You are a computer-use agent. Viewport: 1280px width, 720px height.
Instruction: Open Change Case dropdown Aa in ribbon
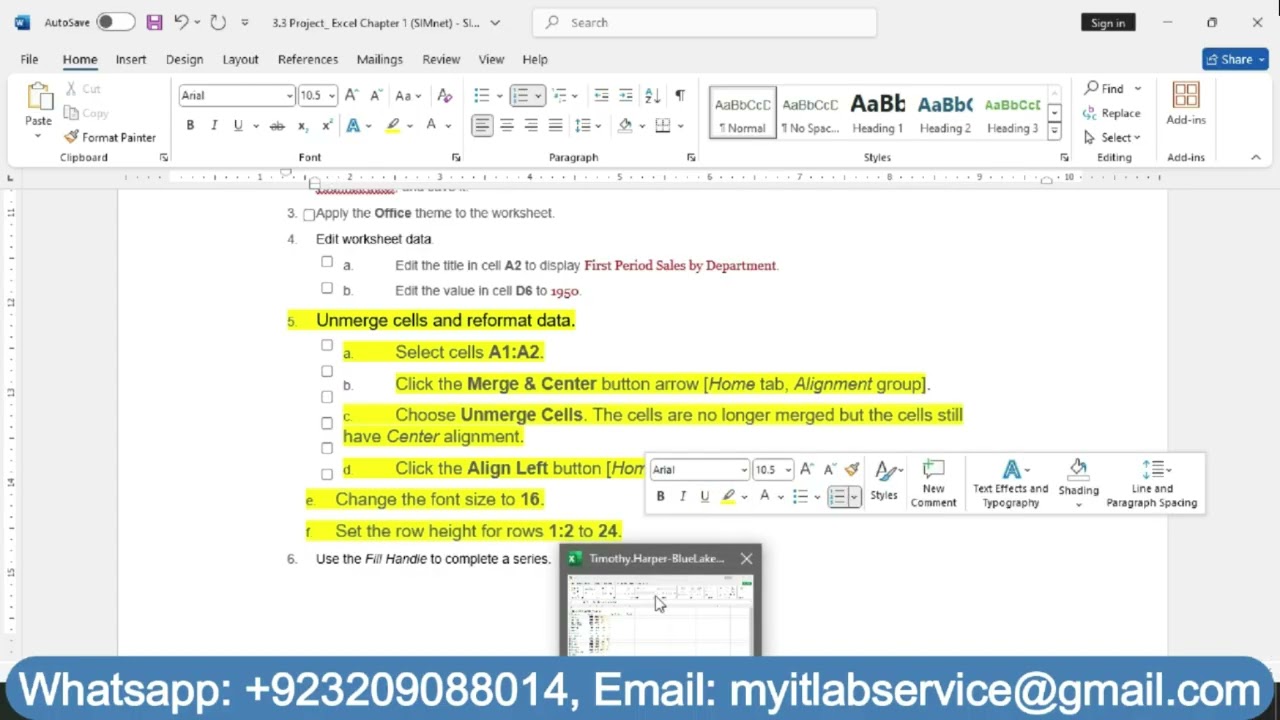tap(408, 95)
